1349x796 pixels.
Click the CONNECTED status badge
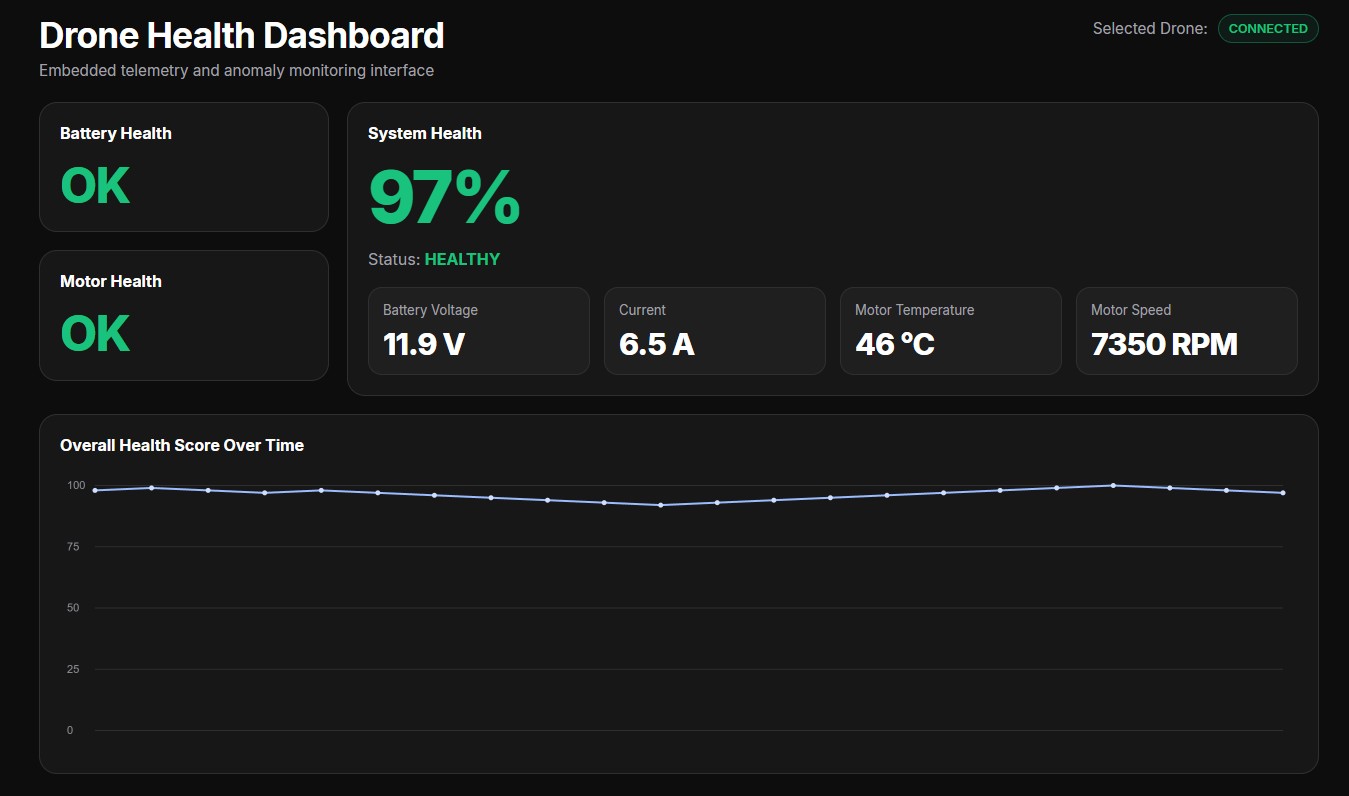[x=1268, y=29]
